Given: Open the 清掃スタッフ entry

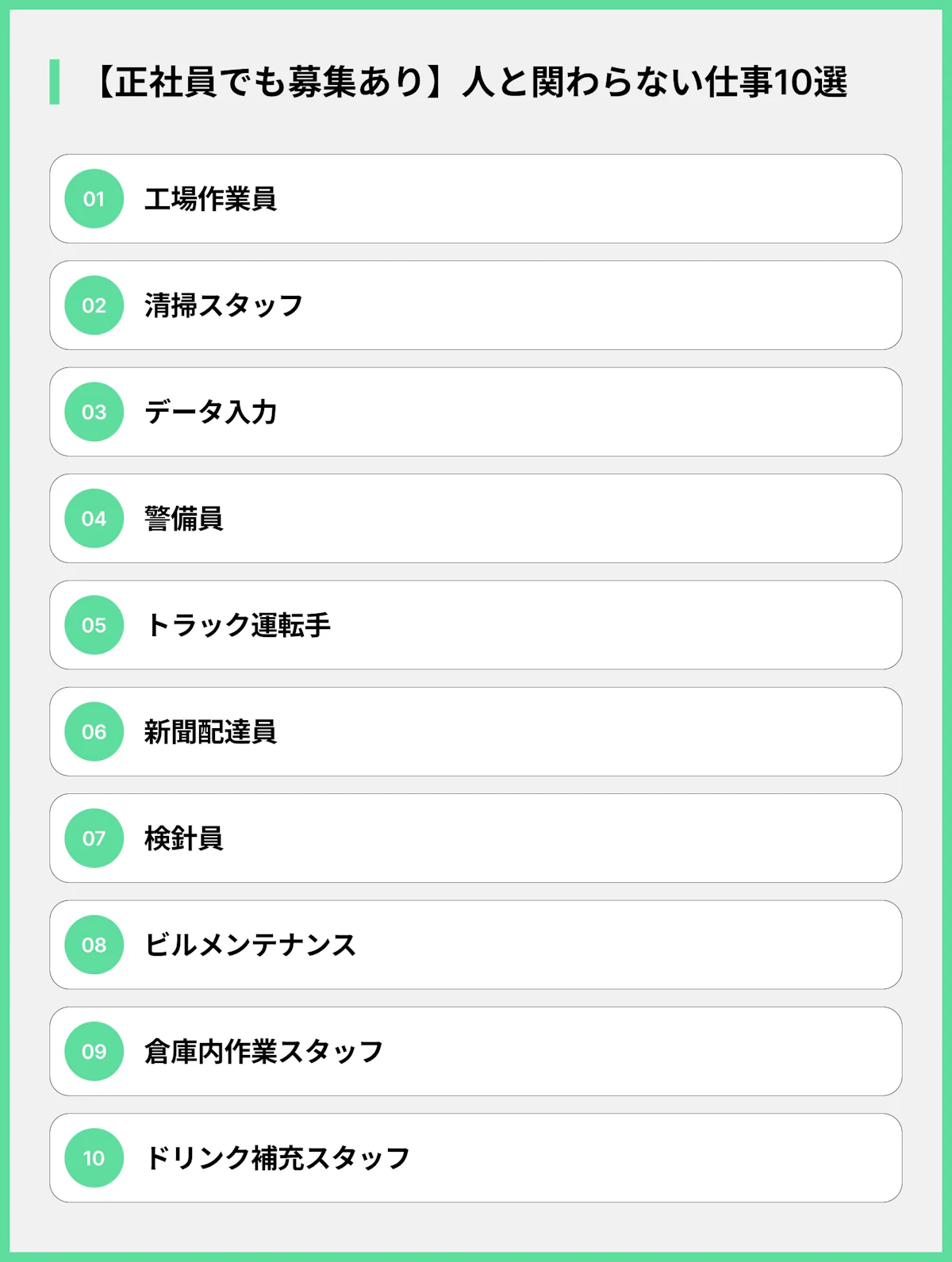Looking at the screenshot, I should 224,305.
